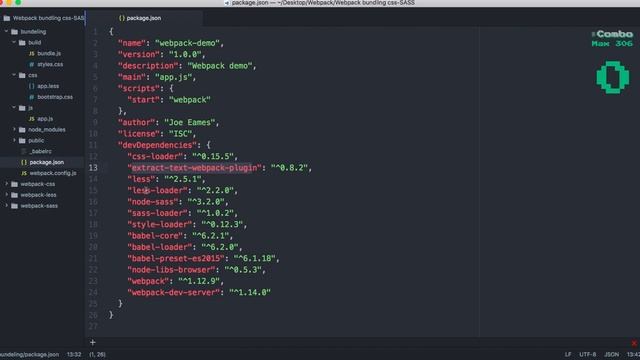Open the UTF-8 encoding selector
640x360 pixels.
(x=587, y=354)
